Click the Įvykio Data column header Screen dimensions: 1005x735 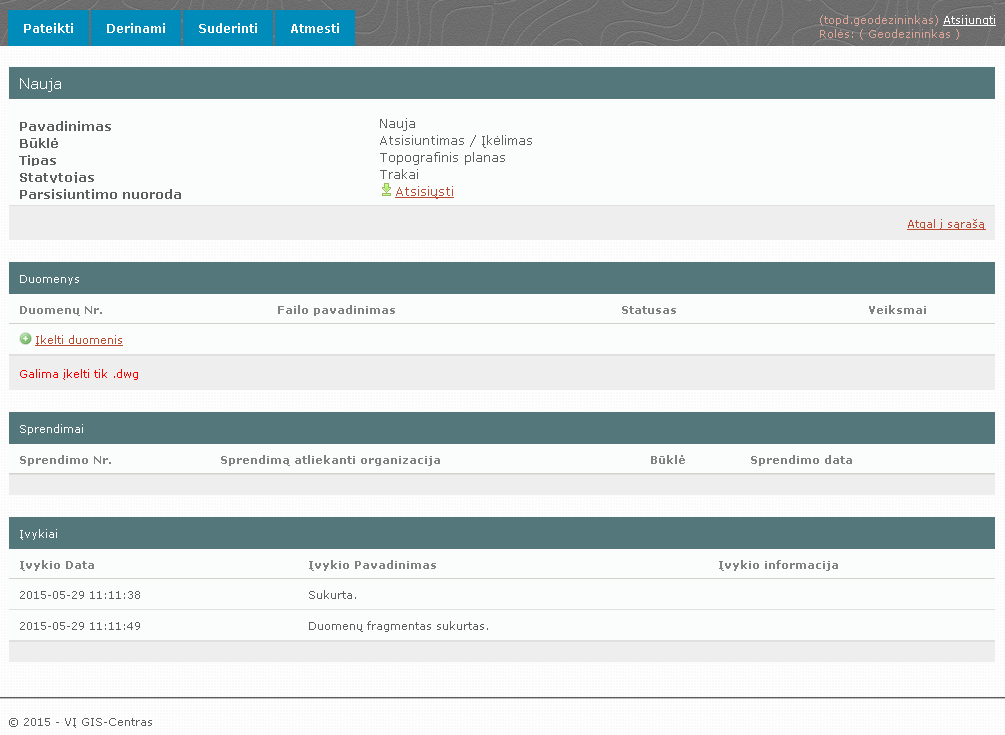(57, 565)
